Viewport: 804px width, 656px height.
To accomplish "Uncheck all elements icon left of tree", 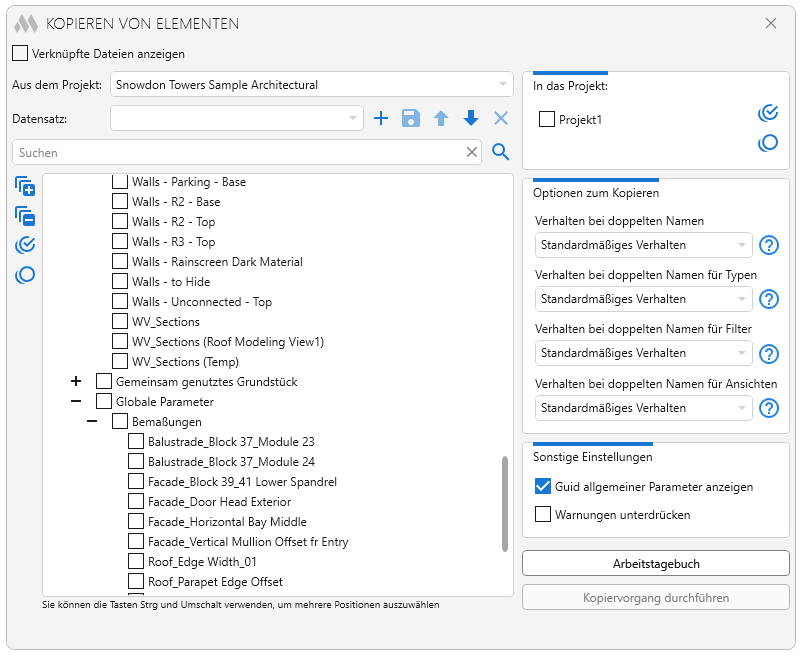I will tap(25, 275).
